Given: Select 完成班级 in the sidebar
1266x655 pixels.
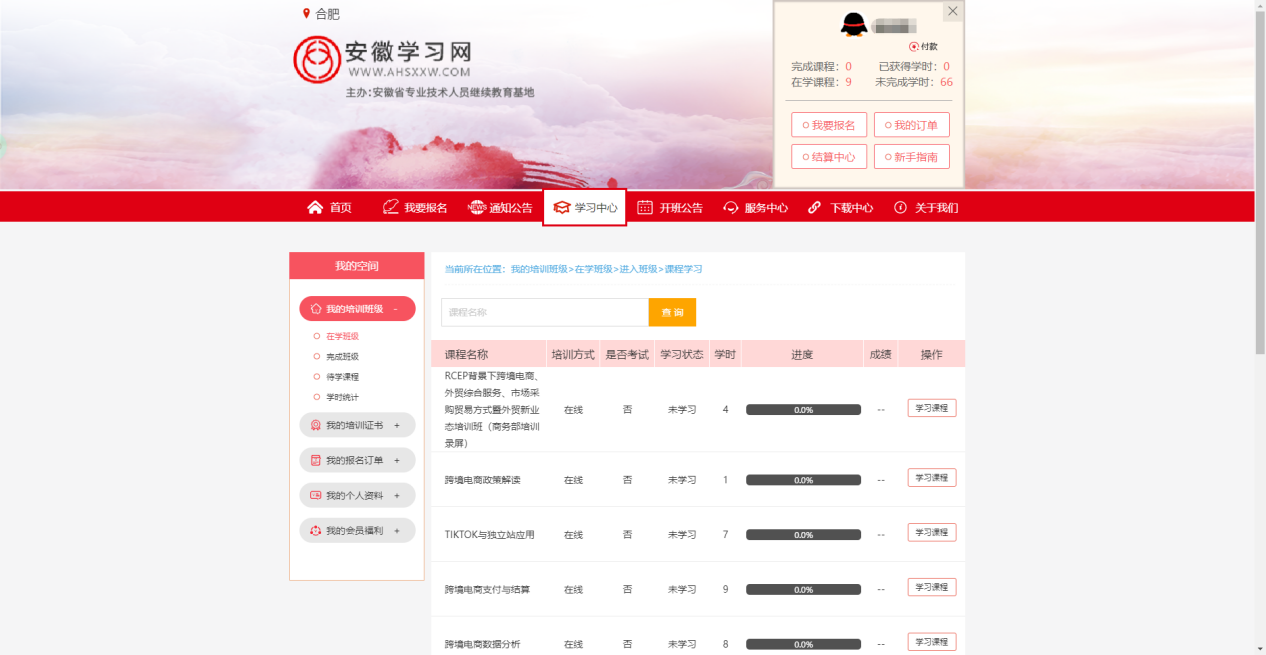Looking at the screenshot, I should coord(342,357).
